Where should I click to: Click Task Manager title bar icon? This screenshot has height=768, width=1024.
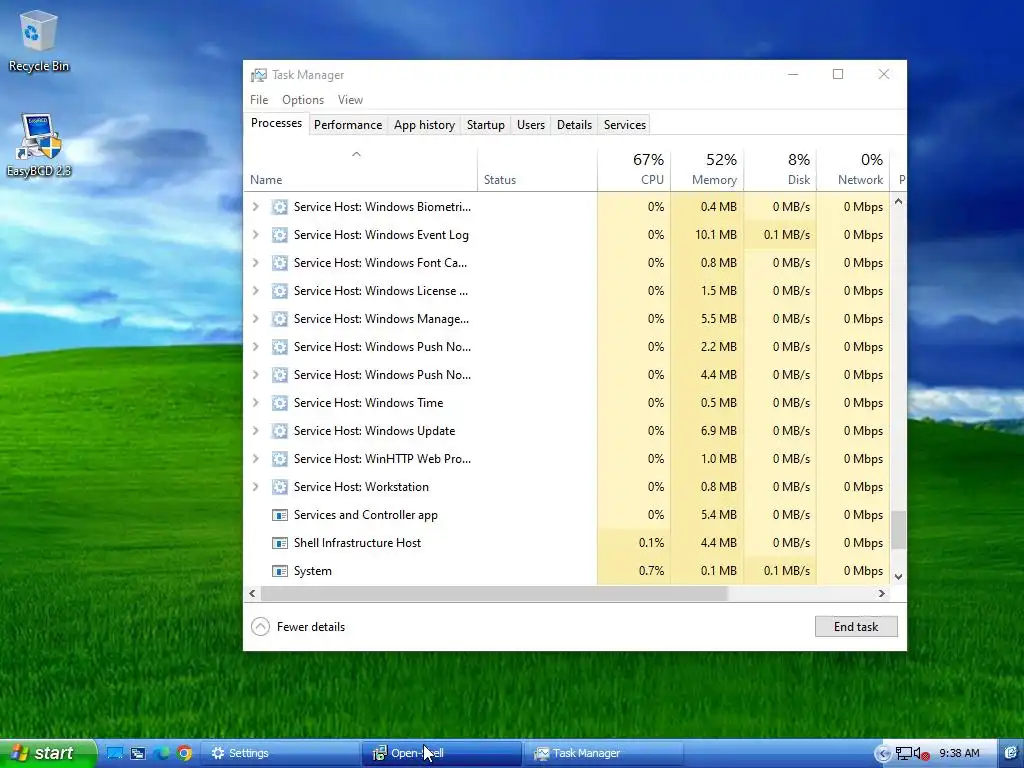(x=259, y=75)
